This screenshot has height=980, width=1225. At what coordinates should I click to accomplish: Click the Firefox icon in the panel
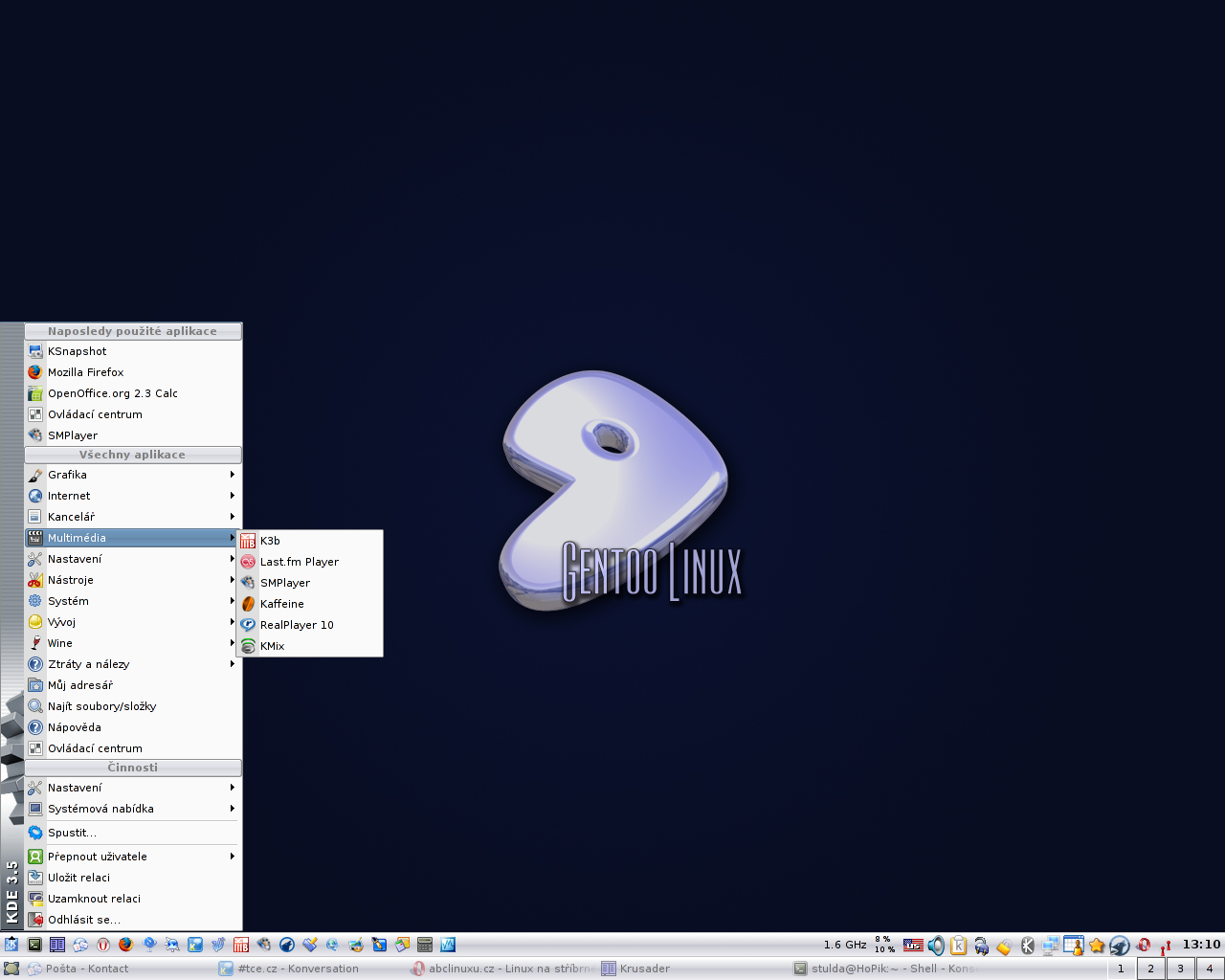click(125, 945)
